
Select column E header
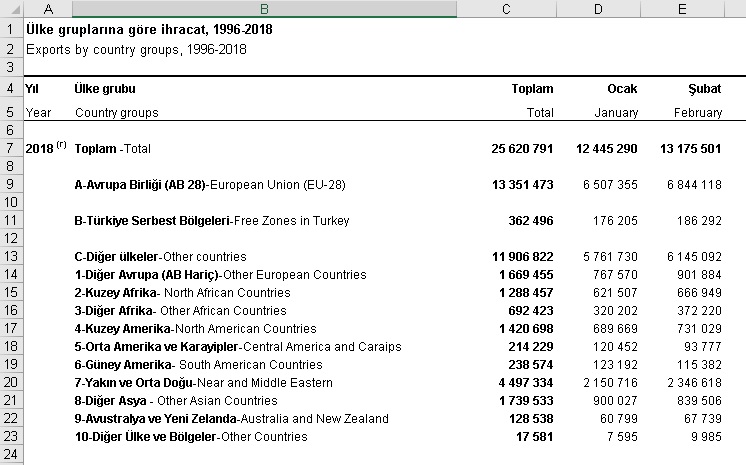(682, 9)
